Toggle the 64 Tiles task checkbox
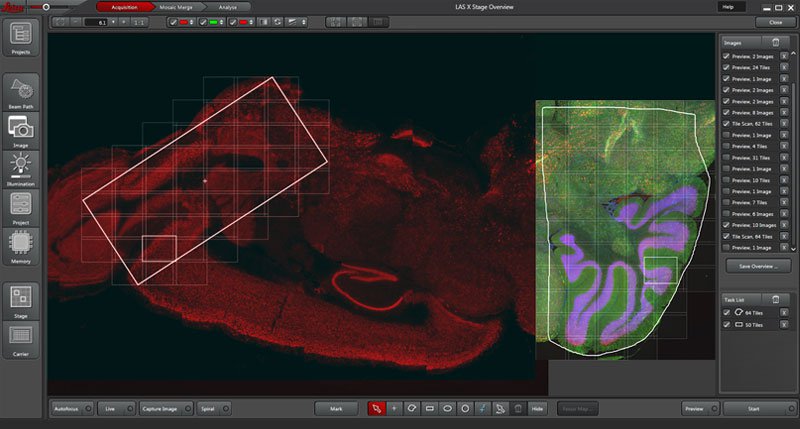800x429 pixels. pyautogui.click(x=726, y=313)
